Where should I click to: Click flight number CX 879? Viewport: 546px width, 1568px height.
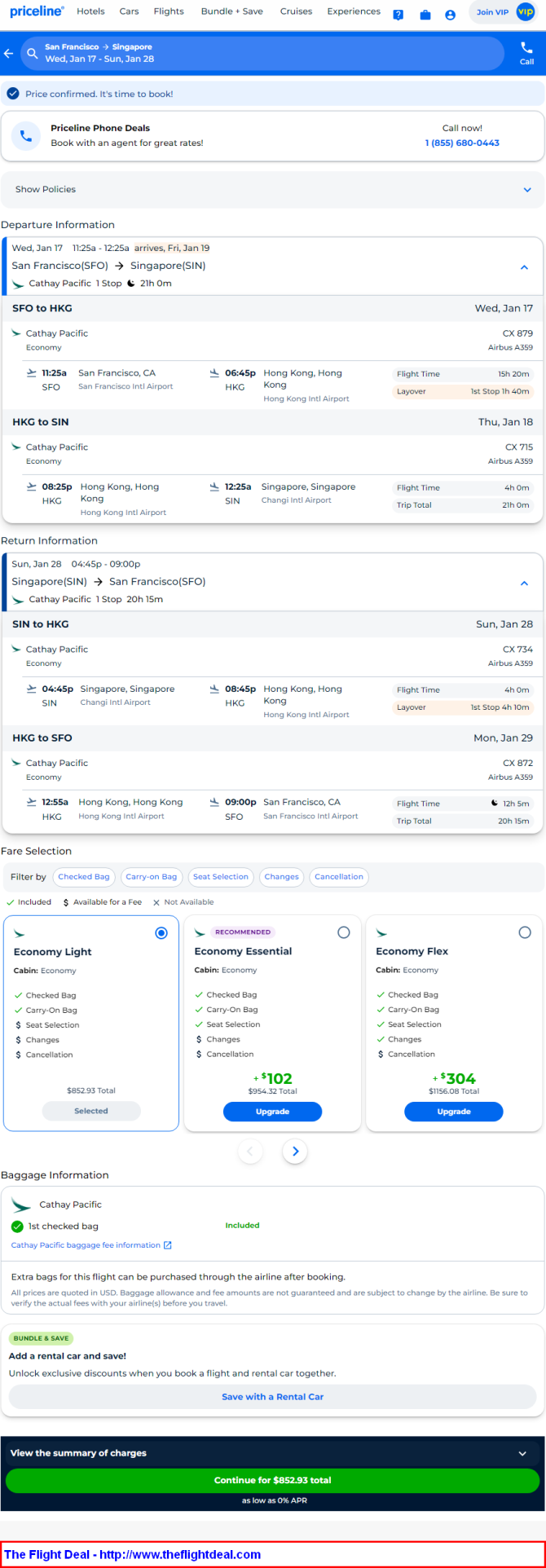[518, 333]
